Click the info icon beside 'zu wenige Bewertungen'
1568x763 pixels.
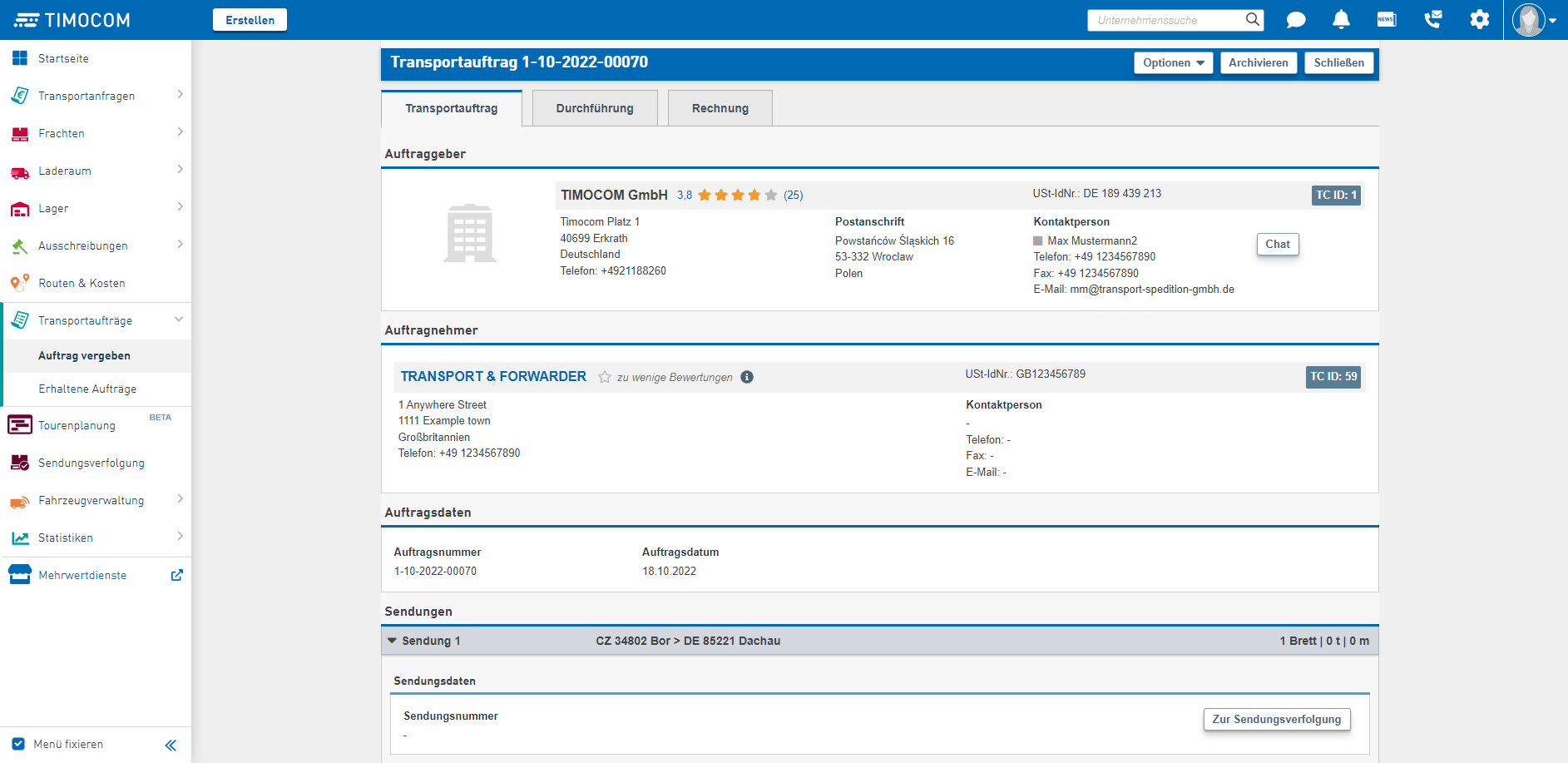point(747,377)
